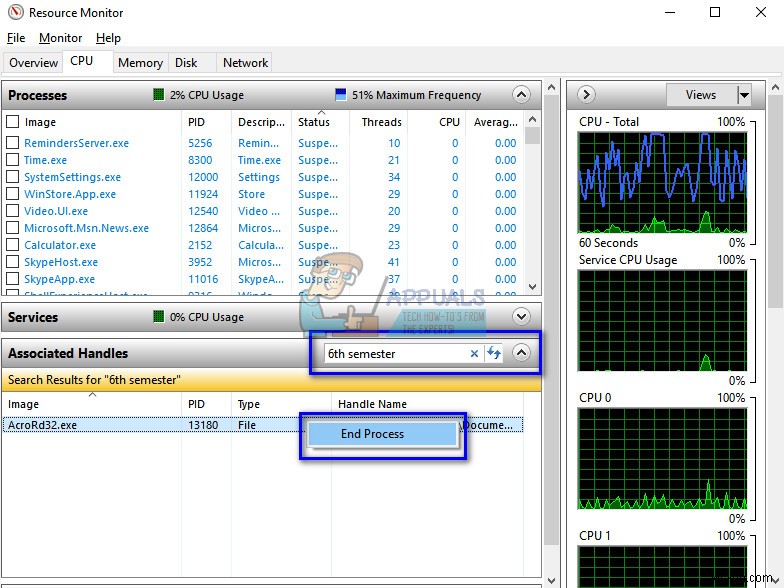Check the RemindersServer.exe checkbox

pyautogui.click(x=13, y=143)
